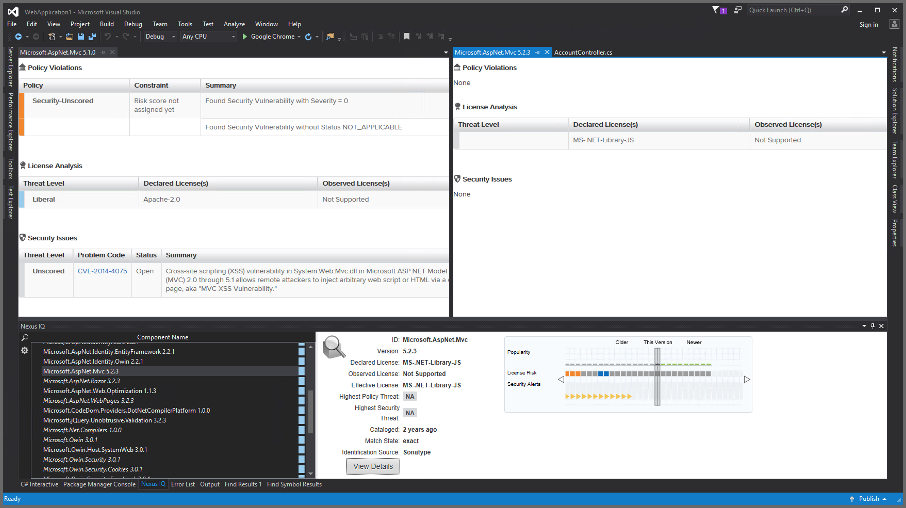Expand the Navigate Backward history dropdown
The width and height of the screenshot is (906, 508).
[x=27, y=37]
